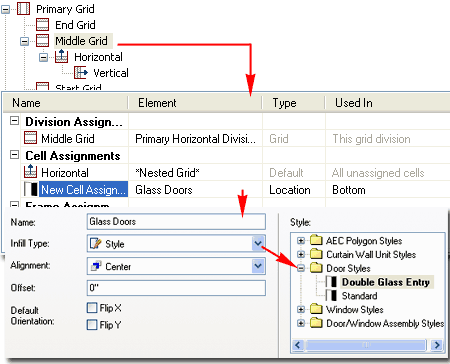Click the Vertical grid tree icon
The width and height of the screenshot is (450, 364).
81,72
